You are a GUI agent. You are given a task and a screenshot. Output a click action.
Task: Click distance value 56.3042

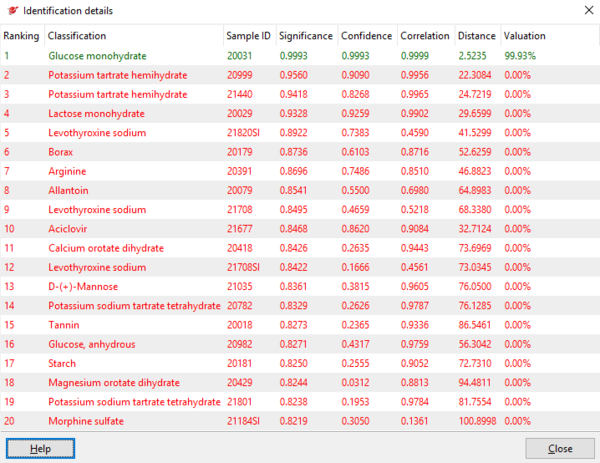[475, 344]
